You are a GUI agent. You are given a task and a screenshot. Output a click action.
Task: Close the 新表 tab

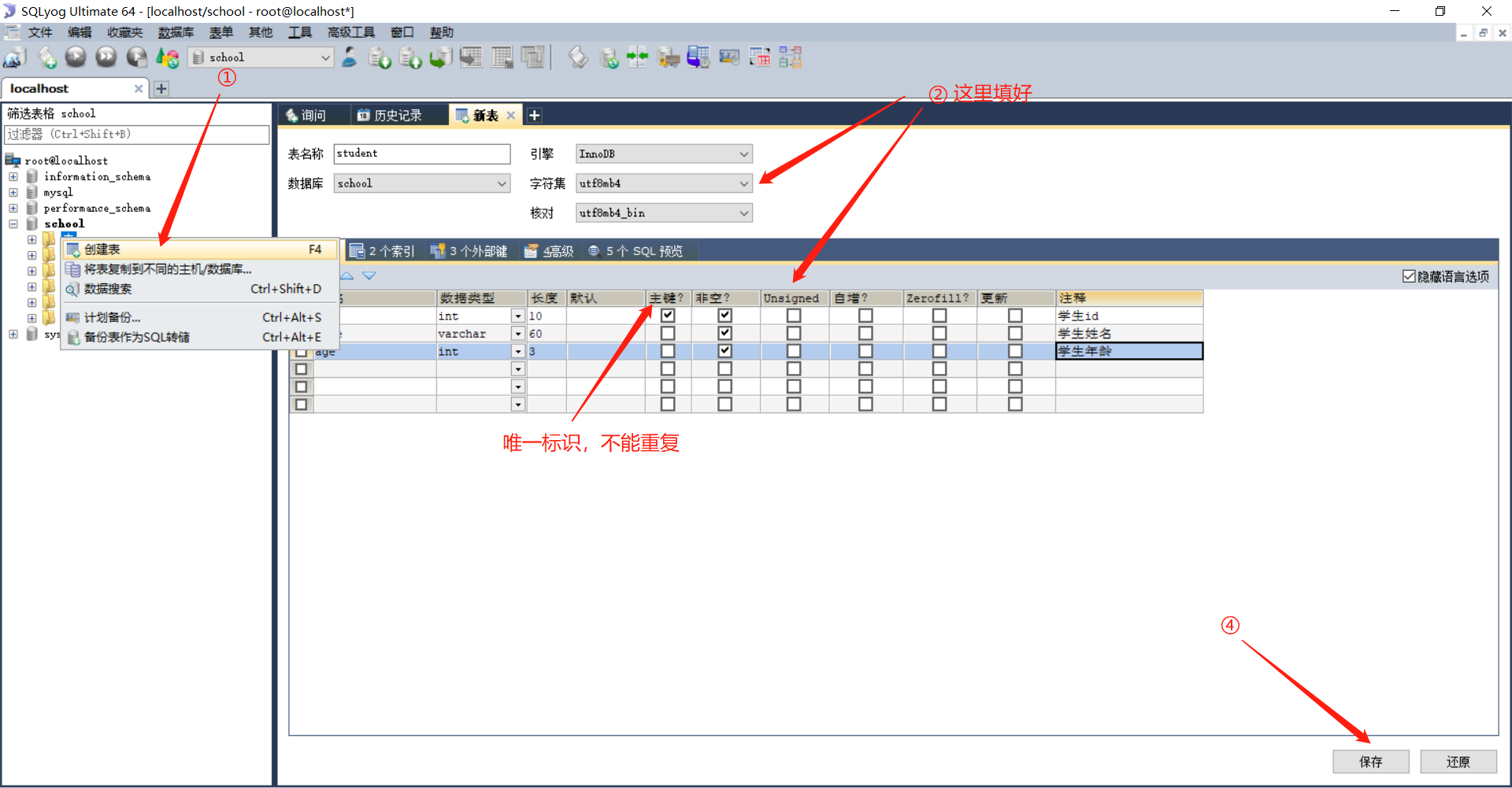pyautogui.click(x=511, y=116)
